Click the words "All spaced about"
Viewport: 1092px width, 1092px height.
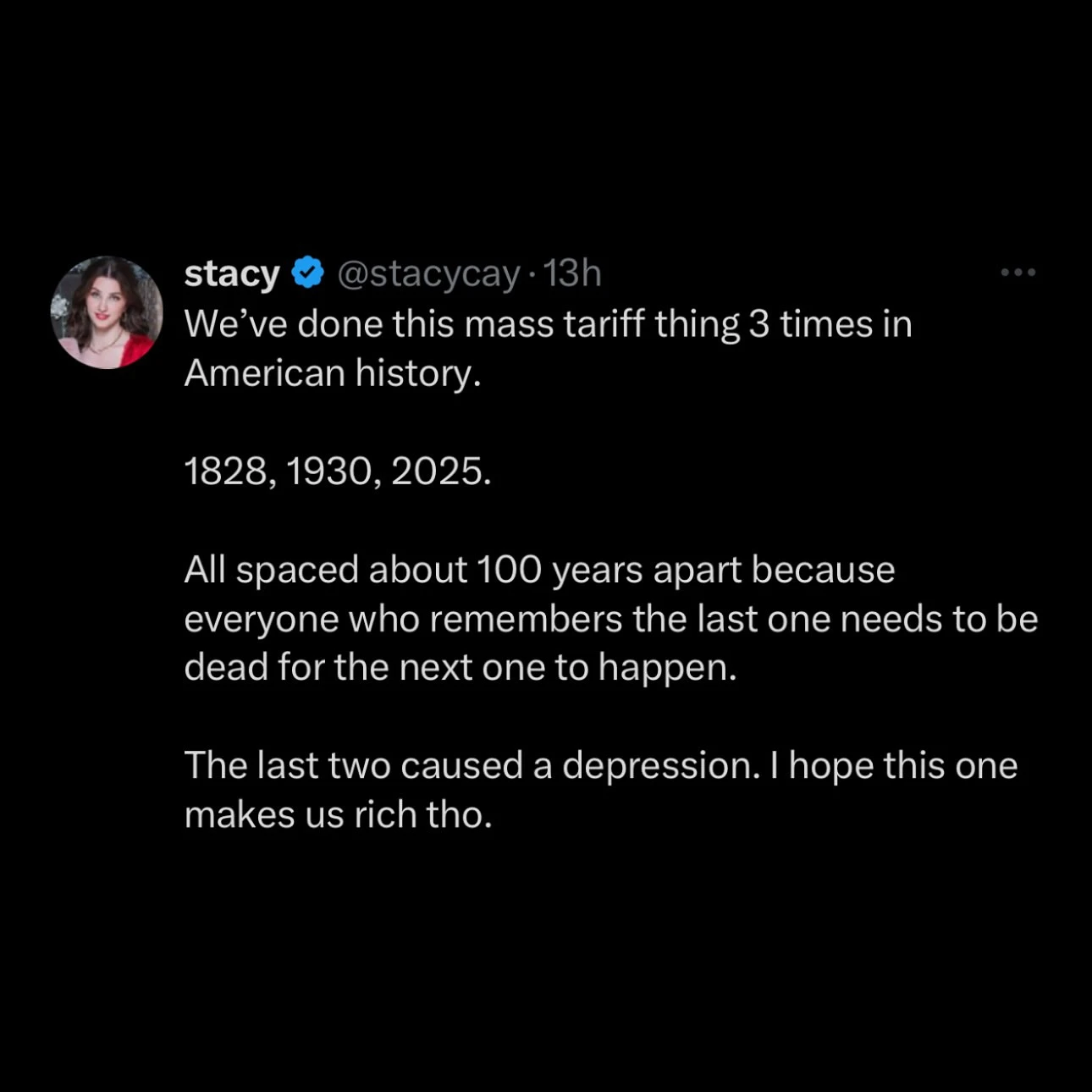pyautogui.click(x=325, y=570)
